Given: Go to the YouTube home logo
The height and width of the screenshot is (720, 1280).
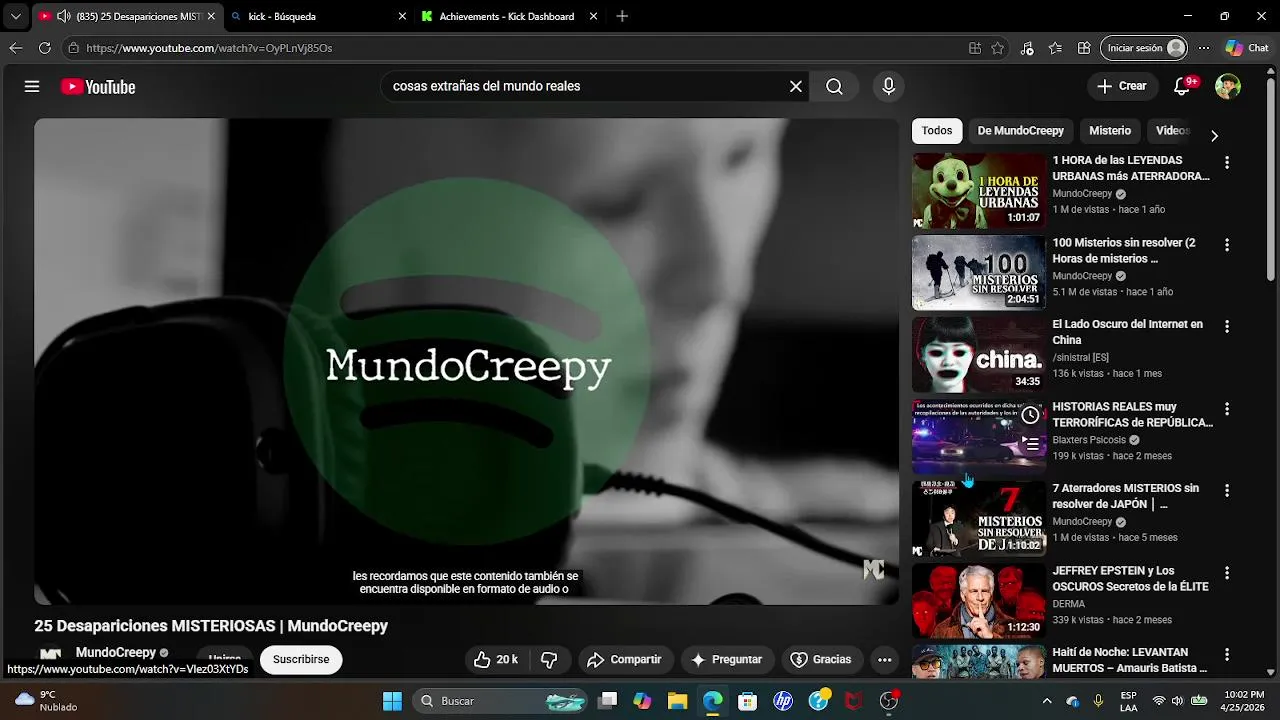Looking at the screenshot, I should (x=98, y=87).
